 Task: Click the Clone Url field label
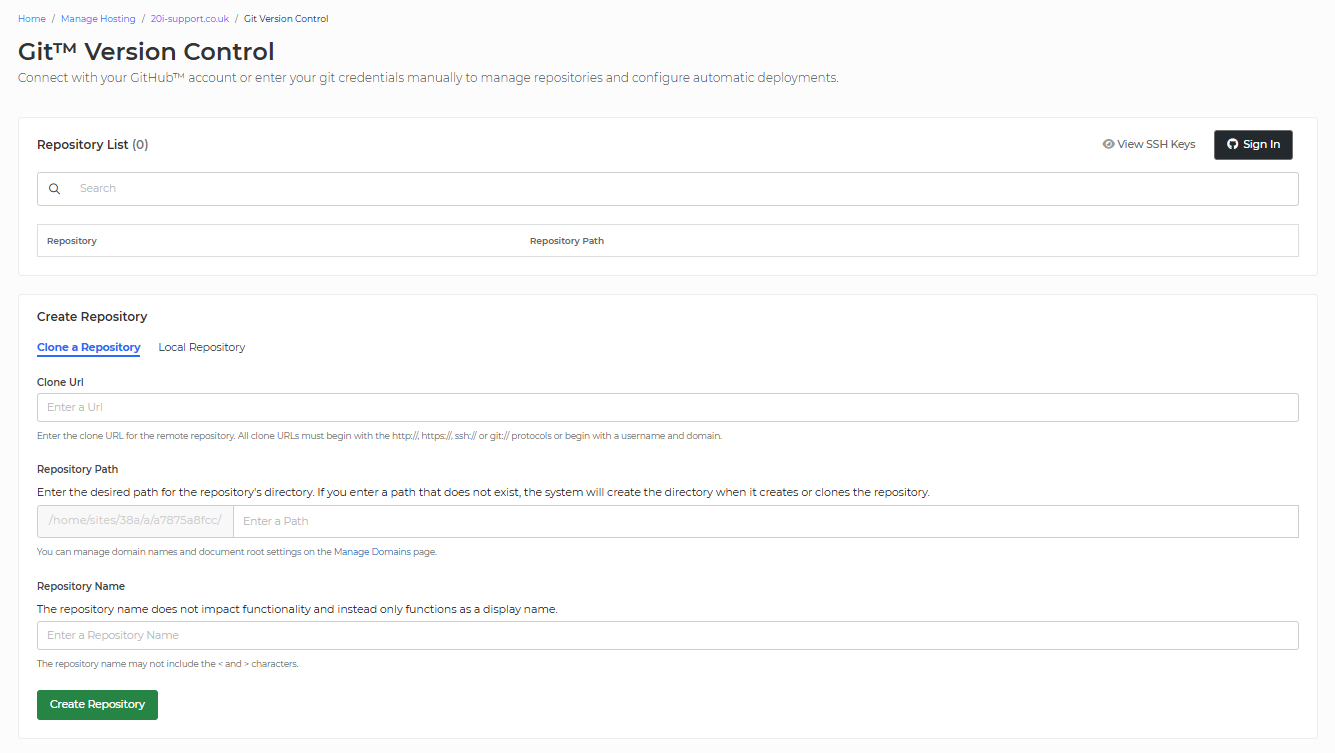click(x=60, y=382)
